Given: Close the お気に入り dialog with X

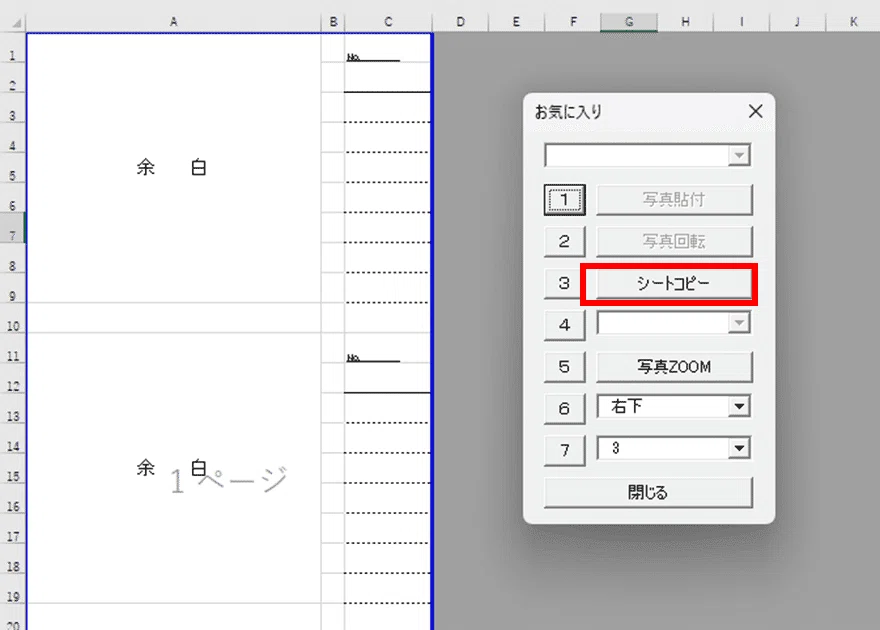Looking at the screenshot, I should [x=755, y=111].
